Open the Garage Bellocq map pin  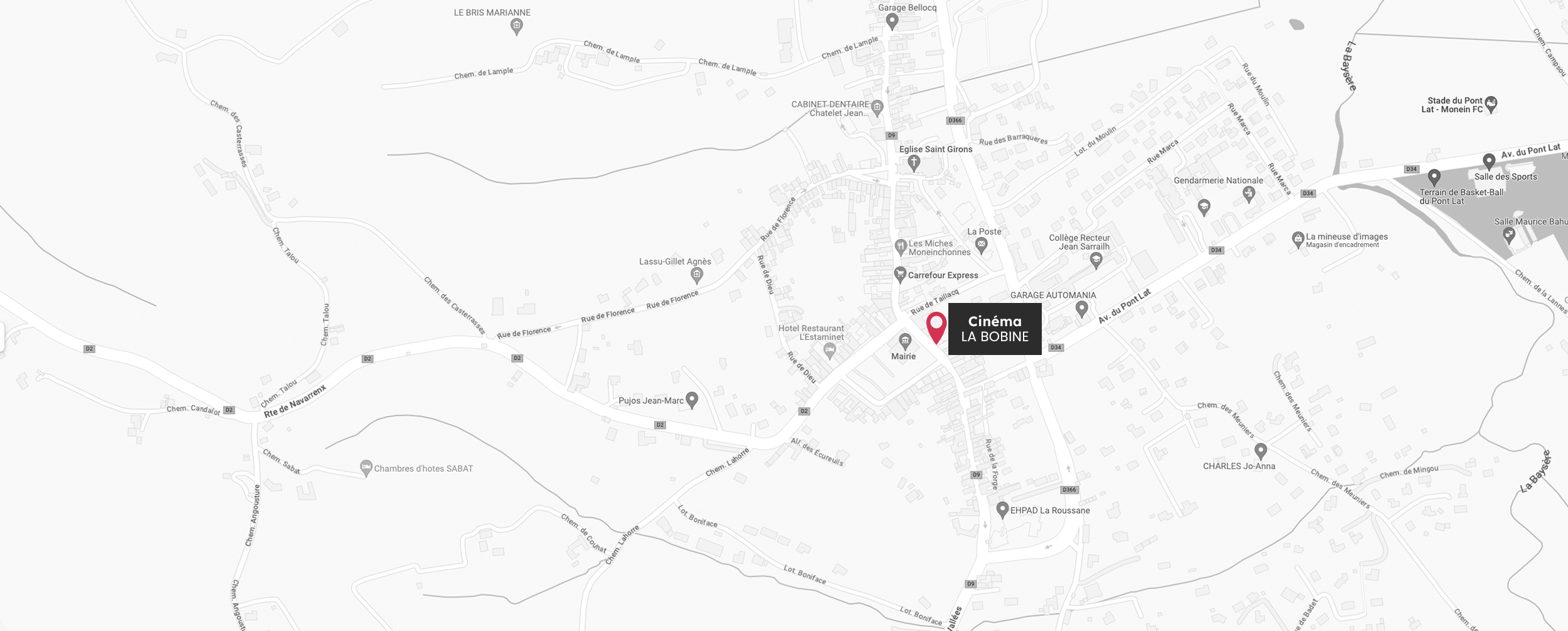892,22
